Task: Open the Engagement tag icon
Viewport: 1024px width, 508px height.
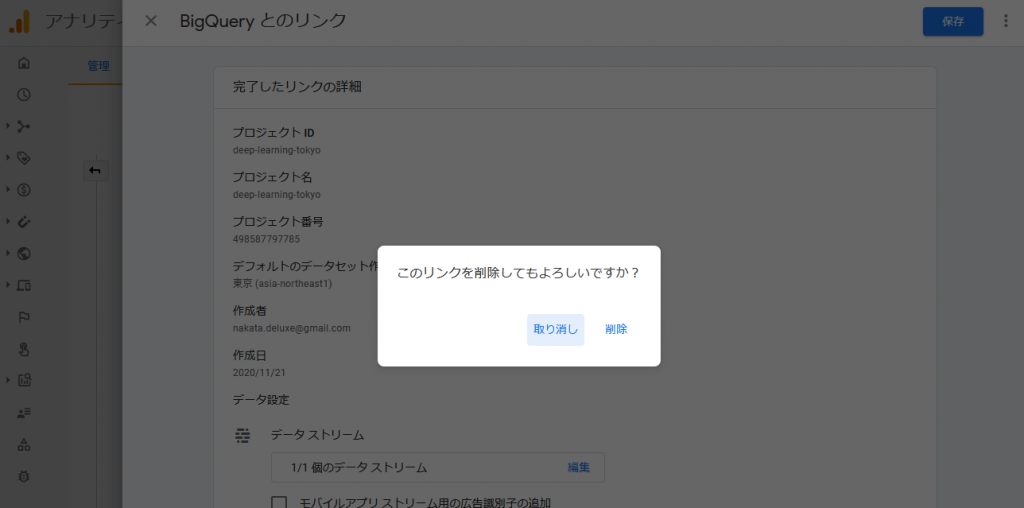Action: coord(24,158)
